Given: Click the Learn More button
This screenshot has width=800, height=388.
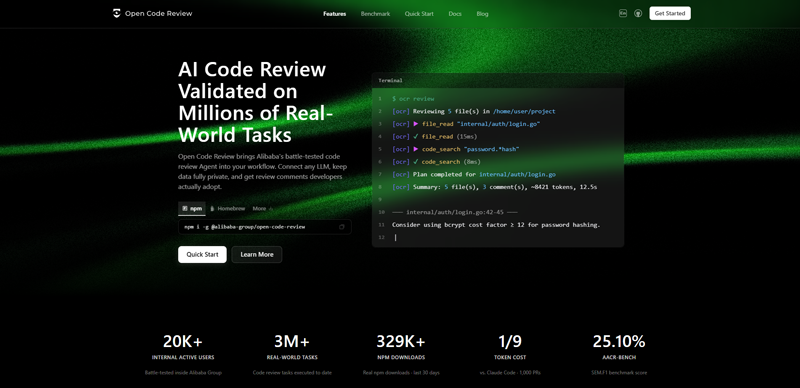Looking at the screenshot, I should click(x=257, y=254).
